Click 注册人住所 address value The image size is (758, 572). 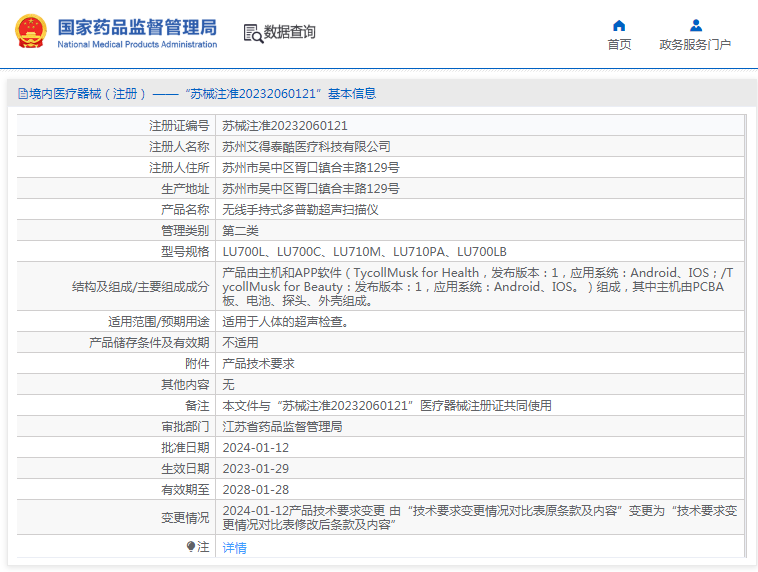pyautogui.click(x=311, y=168)
